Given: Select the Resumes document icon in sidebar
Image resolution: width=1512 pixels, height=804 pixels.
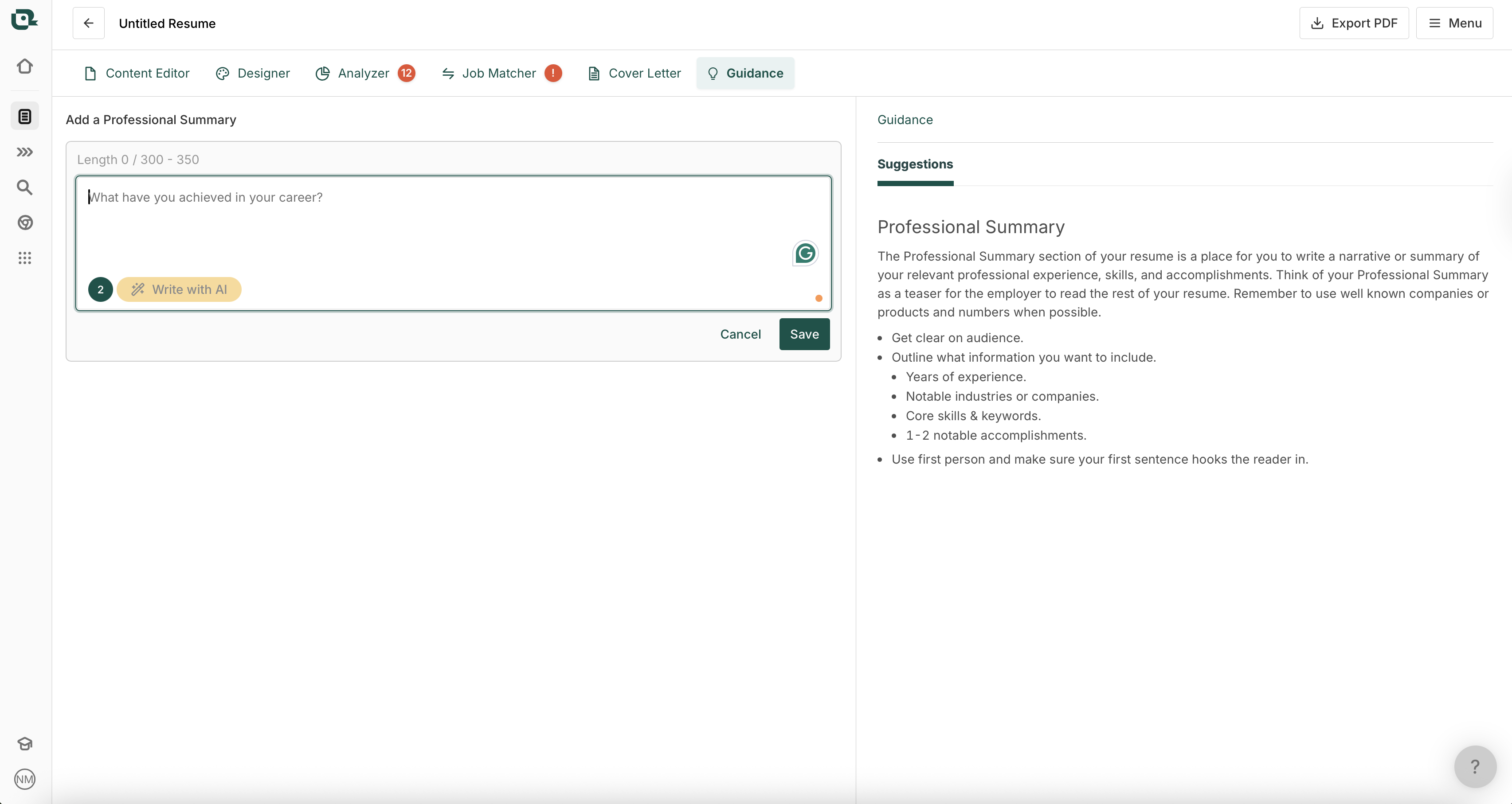Looking at the screenshot, I should tap(25, 116).
